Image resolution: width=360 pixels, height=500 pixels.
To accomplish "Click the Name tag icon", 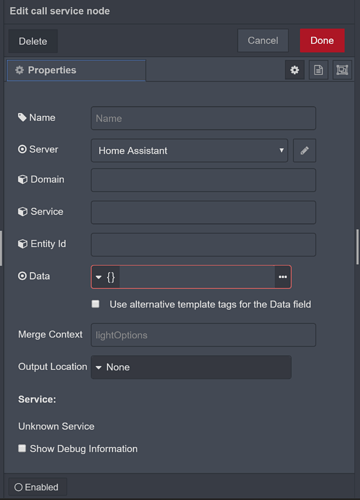I will (x=22, y=117).
